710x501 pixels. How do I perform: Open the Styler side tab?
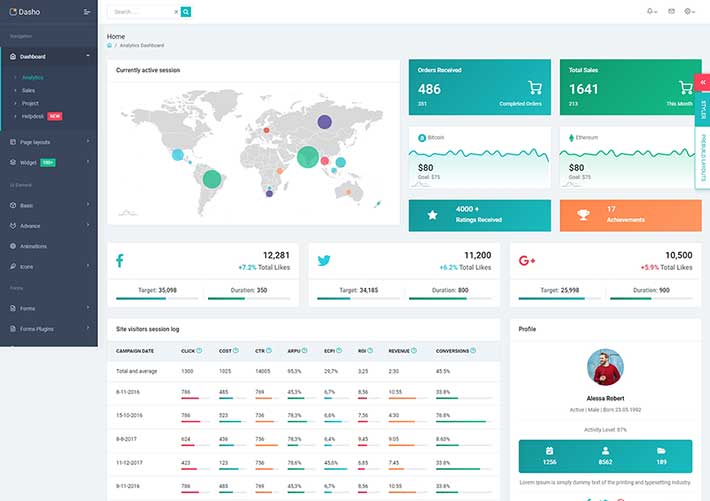click(x=703, y=108)
